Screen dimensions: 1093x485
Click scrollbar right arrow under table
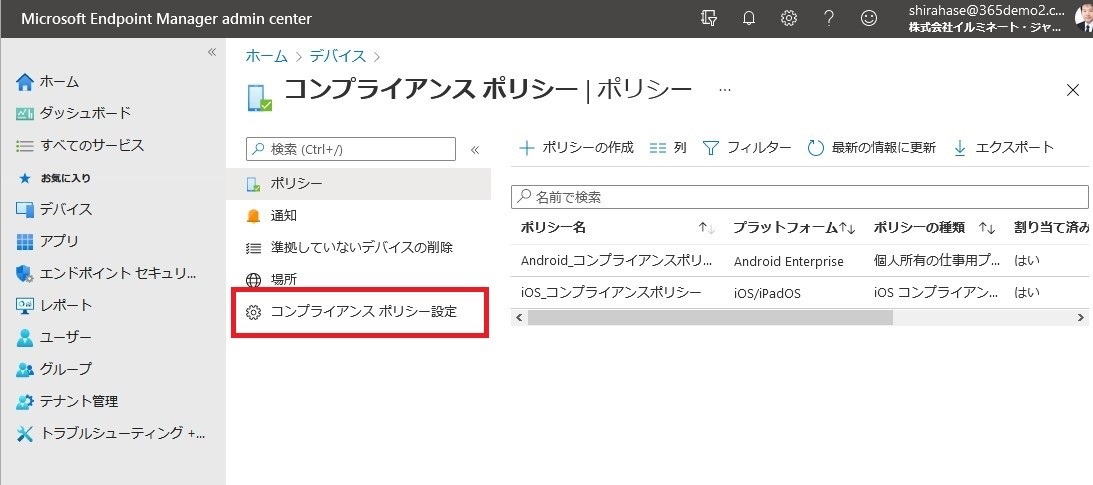(x=1081, y=318)
